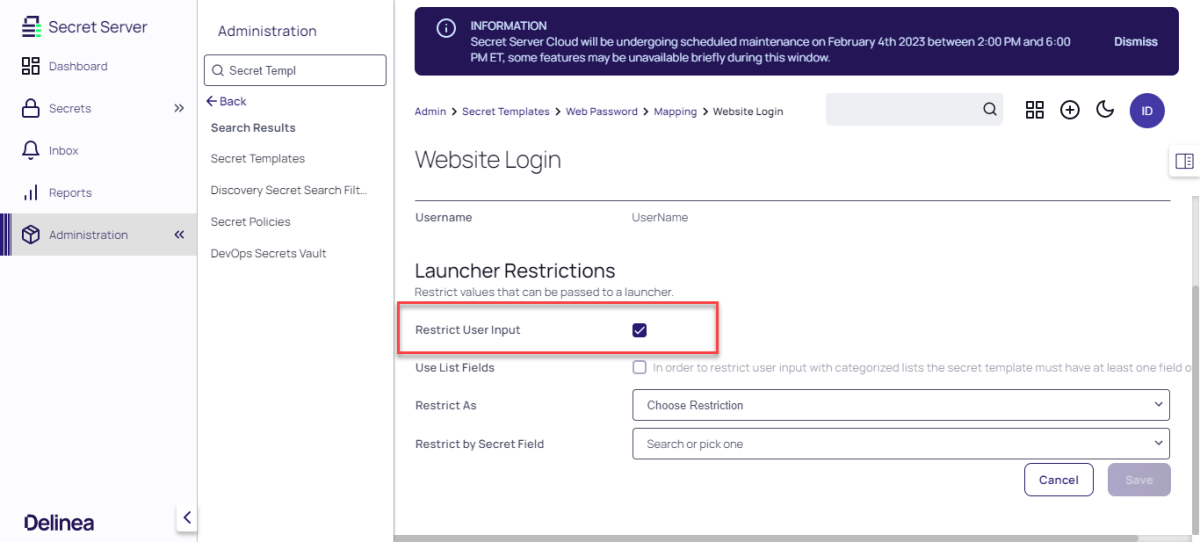1200x542 pixels.
Task: Open Inbox bell icon in sidebar
Action: (x=30, y=150)
